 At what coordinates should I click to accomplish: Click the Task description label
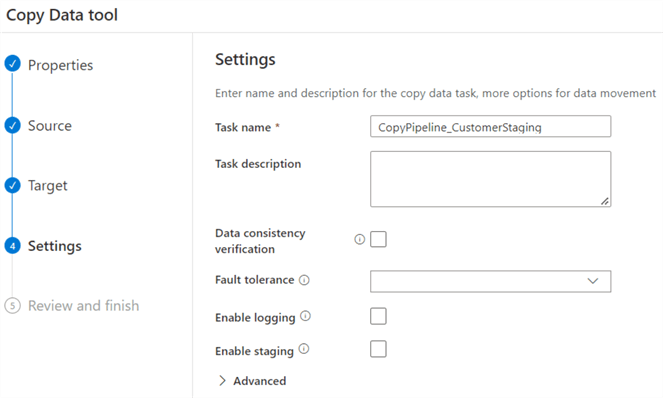258,164
